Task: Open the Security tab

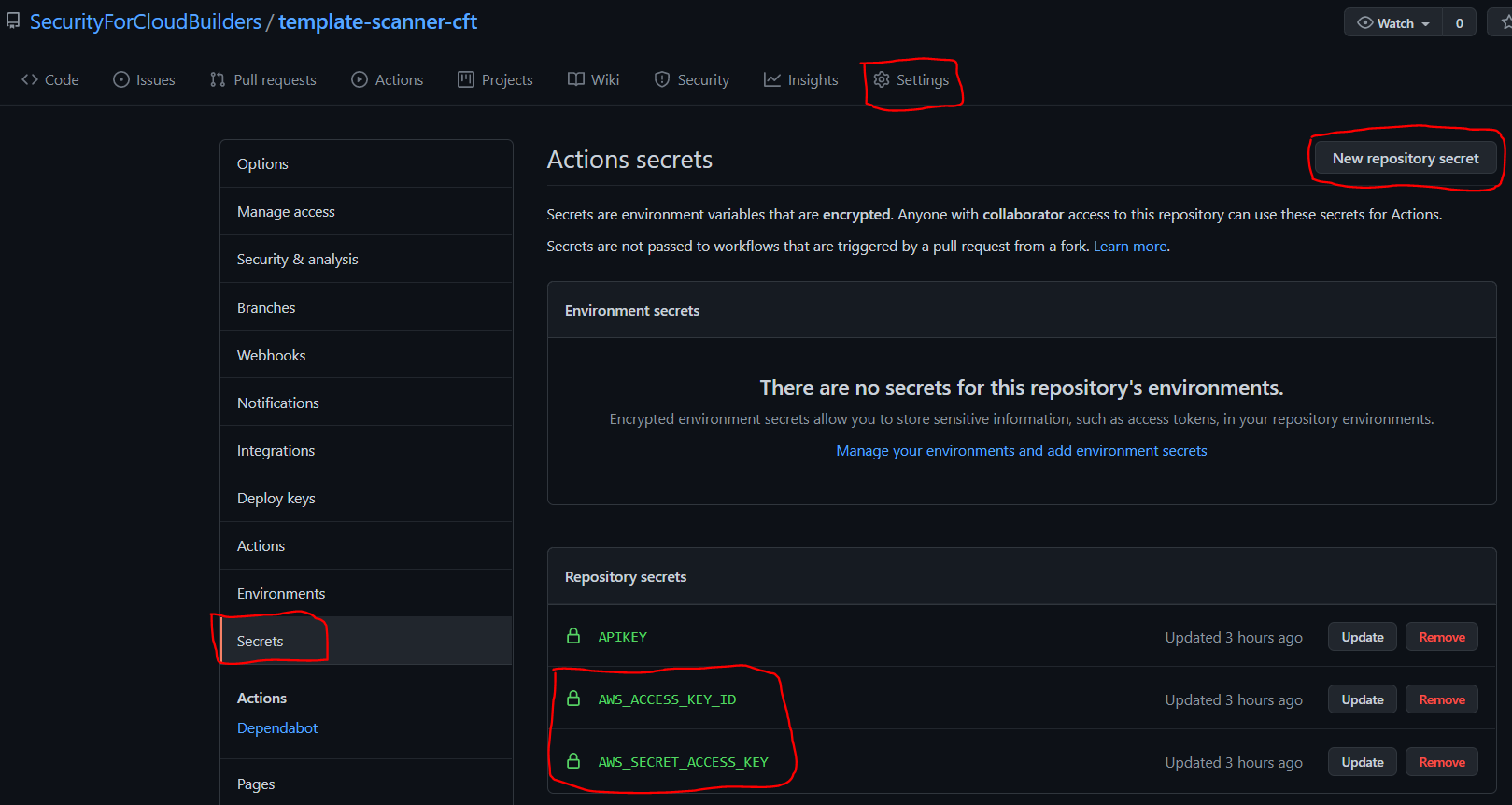Action: 692,79
